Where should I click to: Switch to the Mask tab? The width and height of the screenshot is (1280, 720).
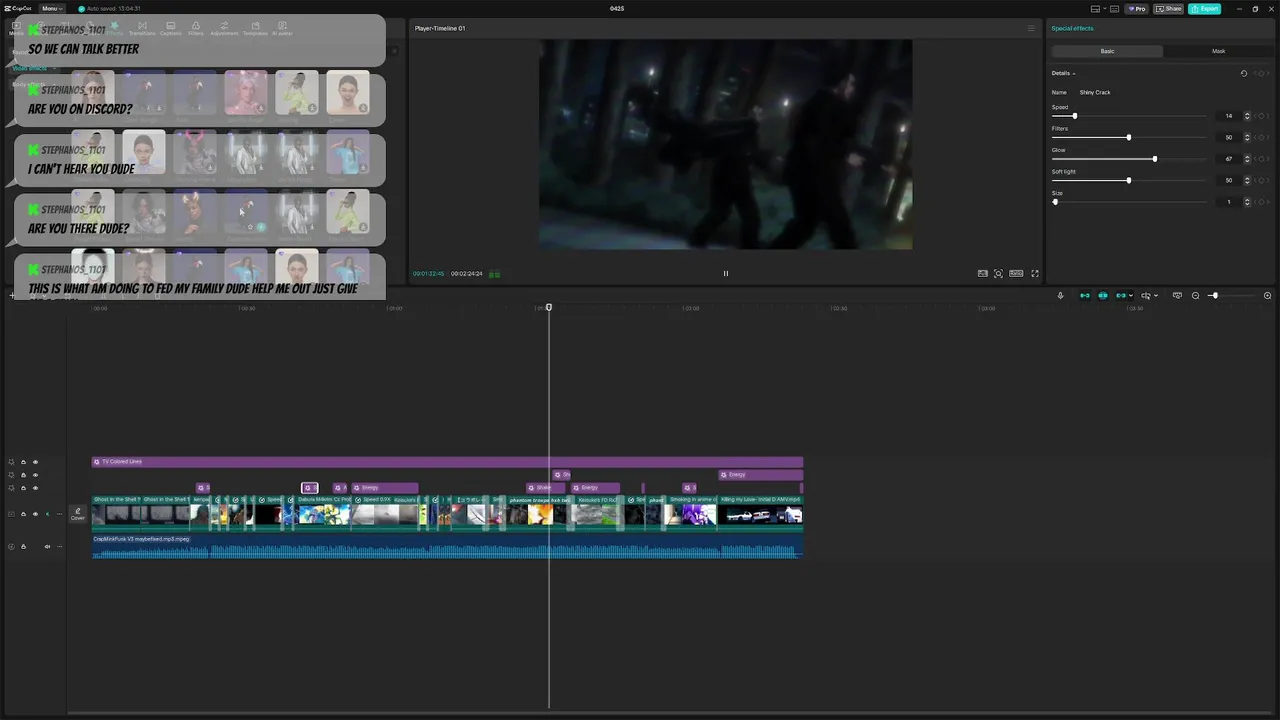1218,51
